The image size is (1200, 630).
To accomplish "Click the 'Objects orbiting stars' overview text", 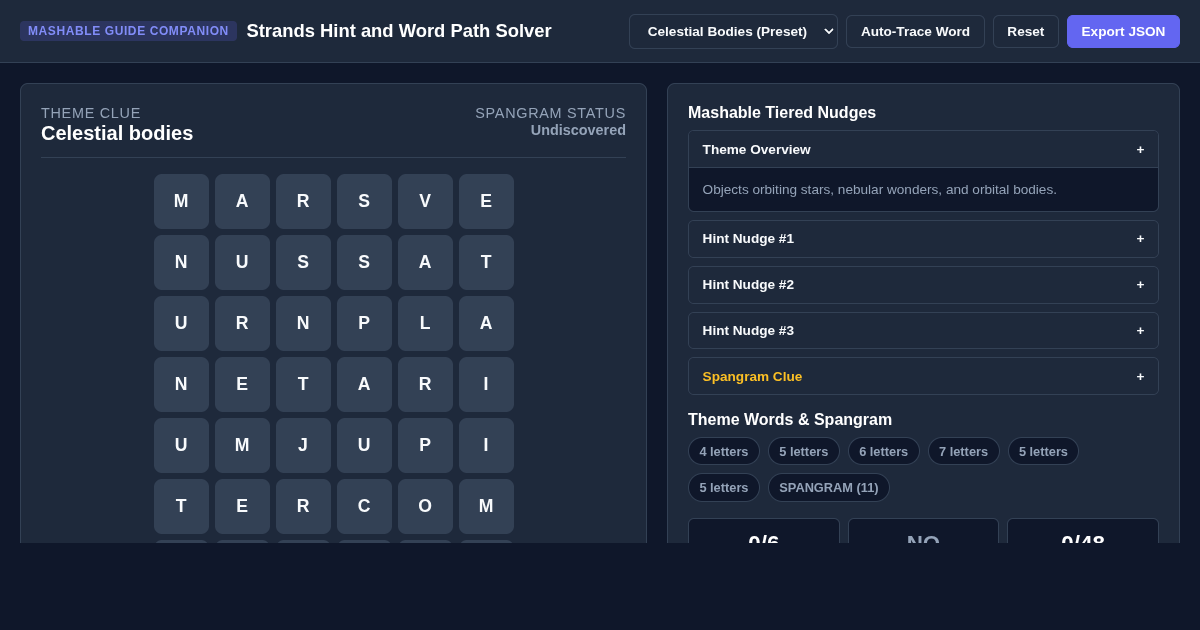I will pyautogui.click(x=879, y=189).
